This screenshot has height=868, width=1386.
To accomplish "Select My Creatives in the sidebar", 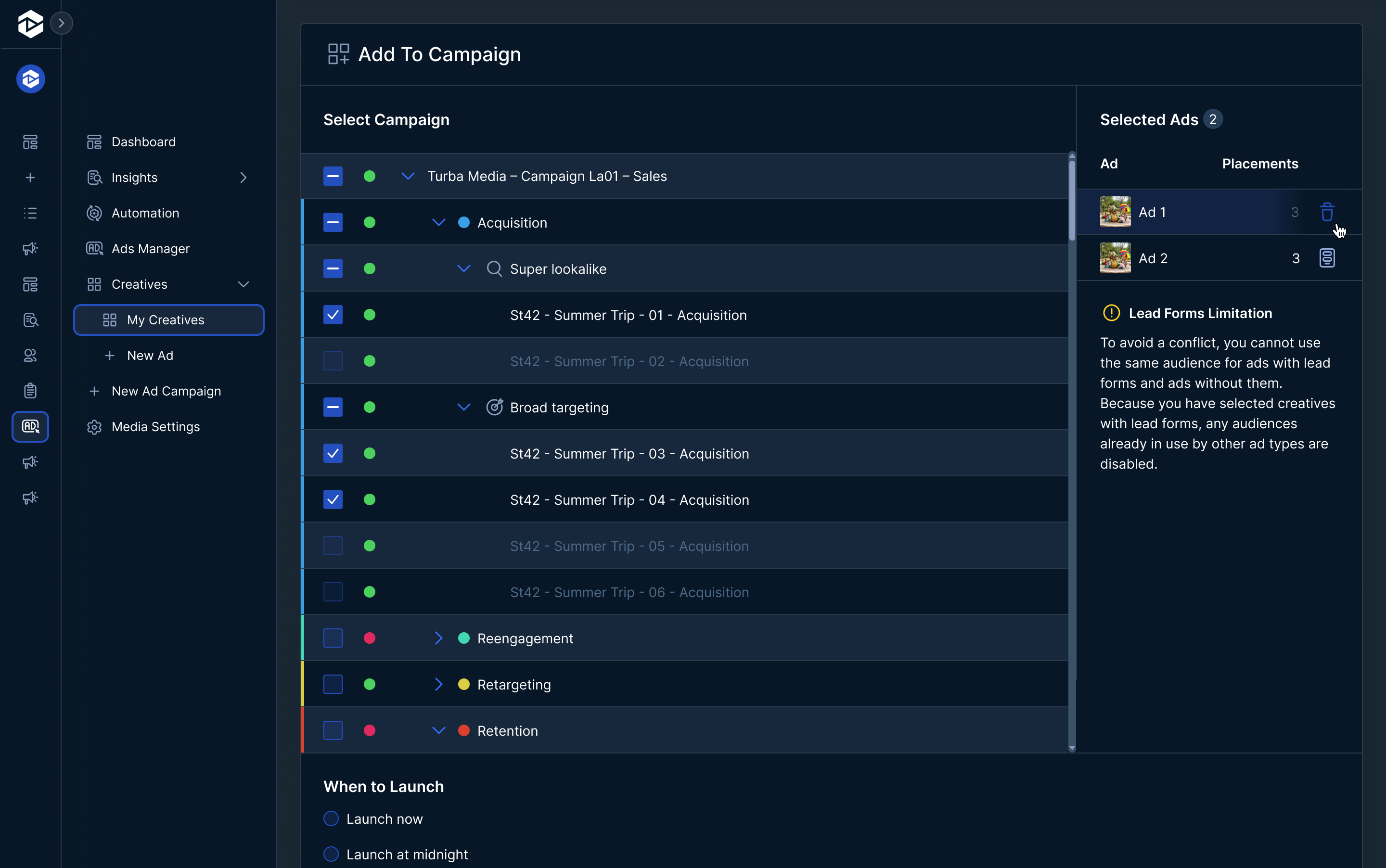I will pyautogui.click(x=166, y=320).
